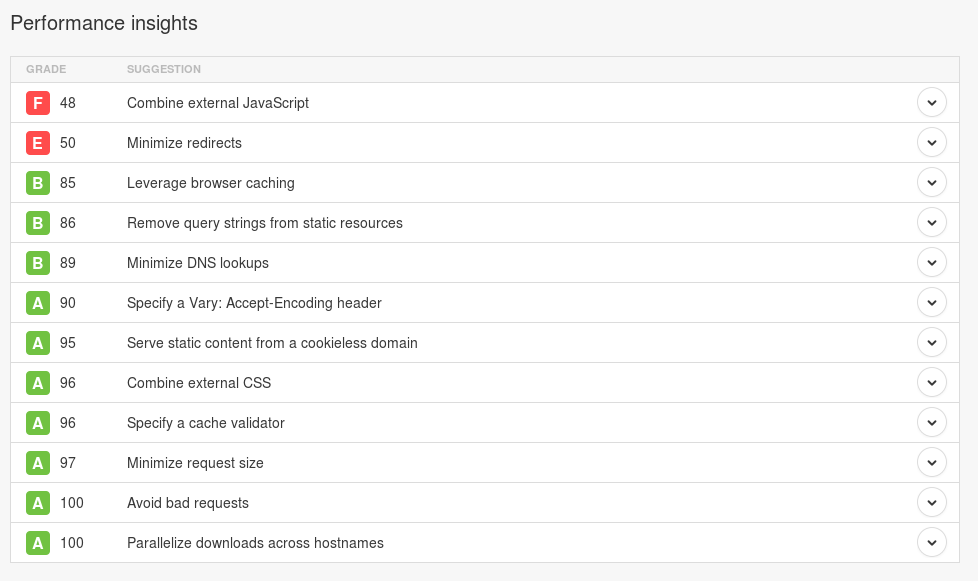Click the red E grade badge
This screenshot has width=978, height=581.
click(38, 143)
